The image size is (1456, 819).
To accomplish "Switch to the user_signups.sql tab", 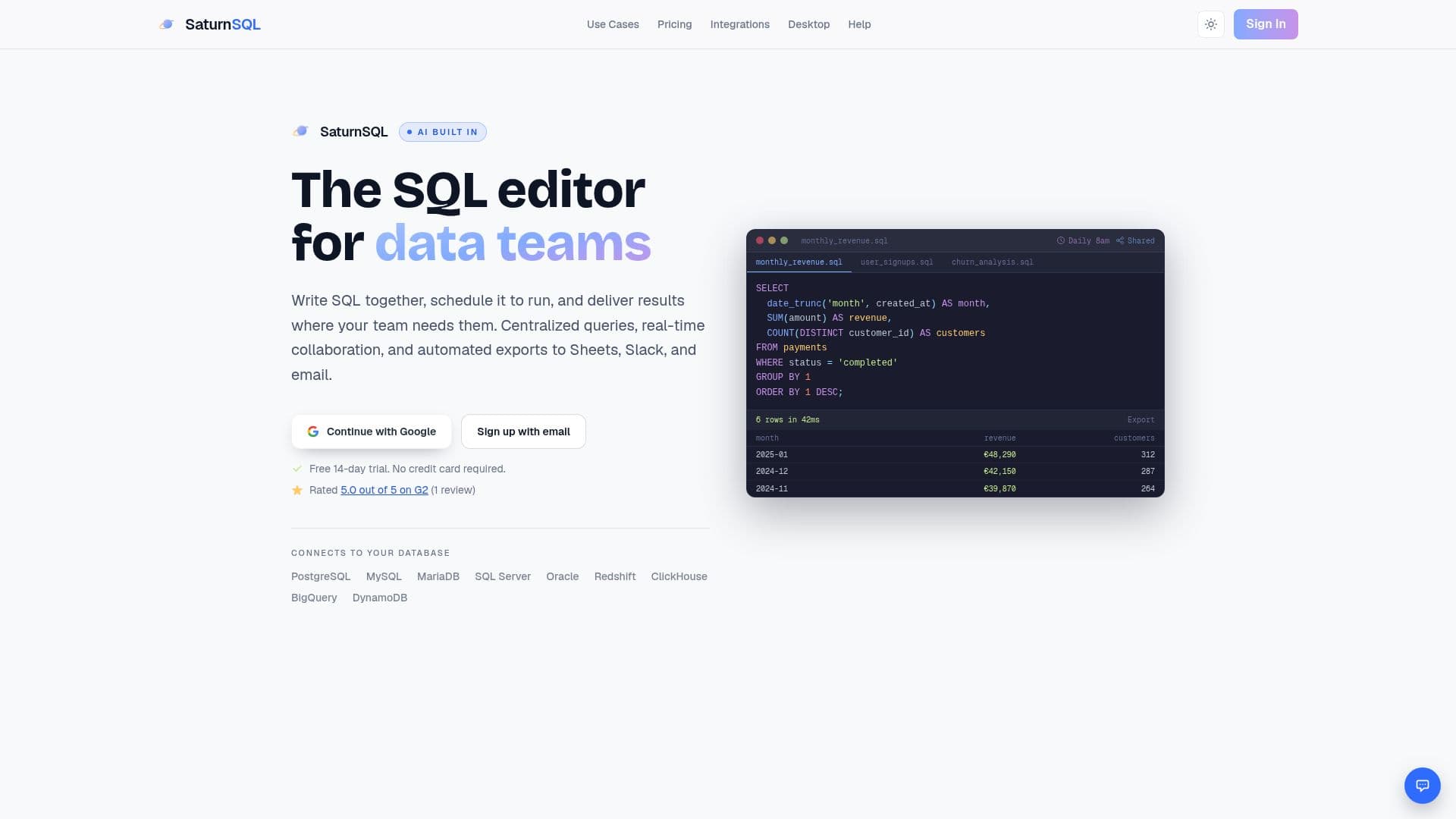I will 896,262.
